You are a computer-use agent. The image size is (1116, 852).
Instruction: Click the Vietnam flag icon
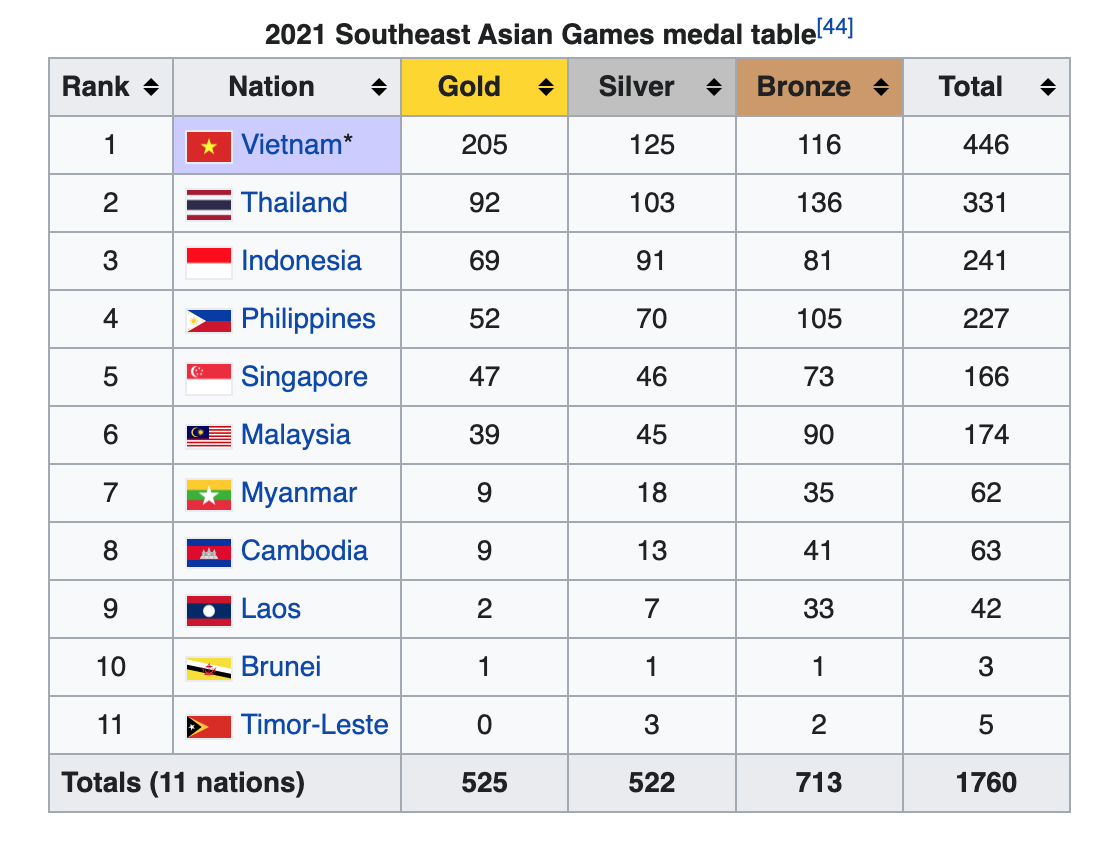pos(209,147)
